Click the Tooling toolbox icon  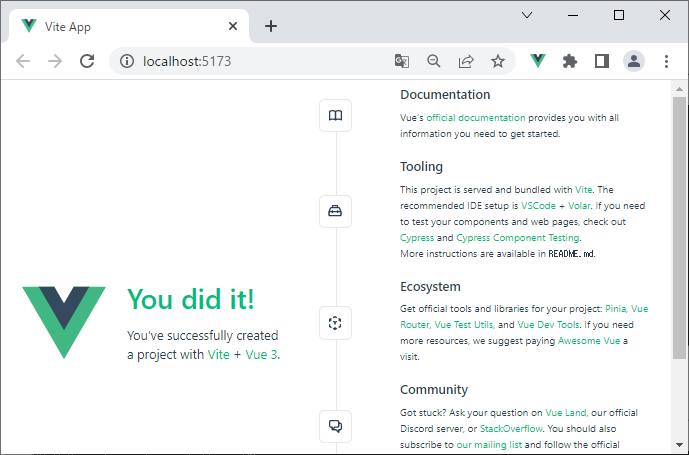point(335,211)
